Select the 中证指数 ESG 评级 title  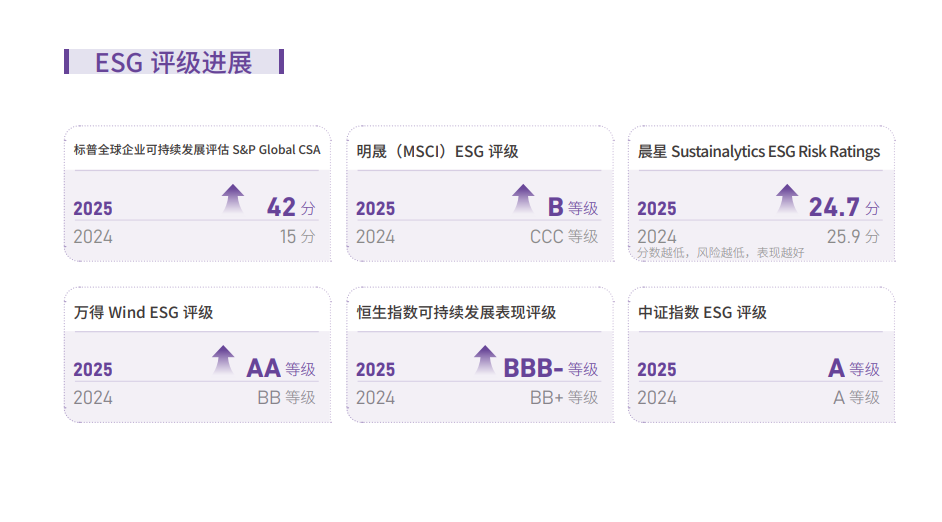tap(702, 312)
